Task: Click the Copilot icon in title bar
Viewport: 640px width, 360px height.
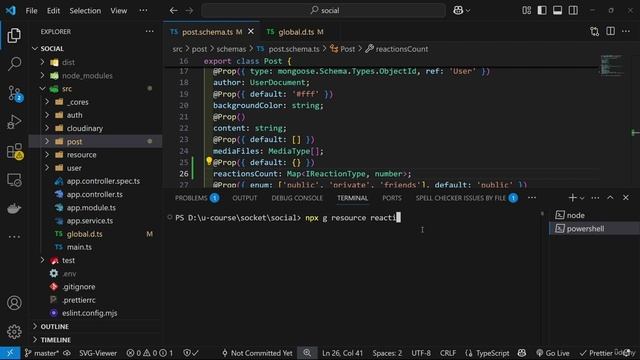Action: (x=458, y=11)
